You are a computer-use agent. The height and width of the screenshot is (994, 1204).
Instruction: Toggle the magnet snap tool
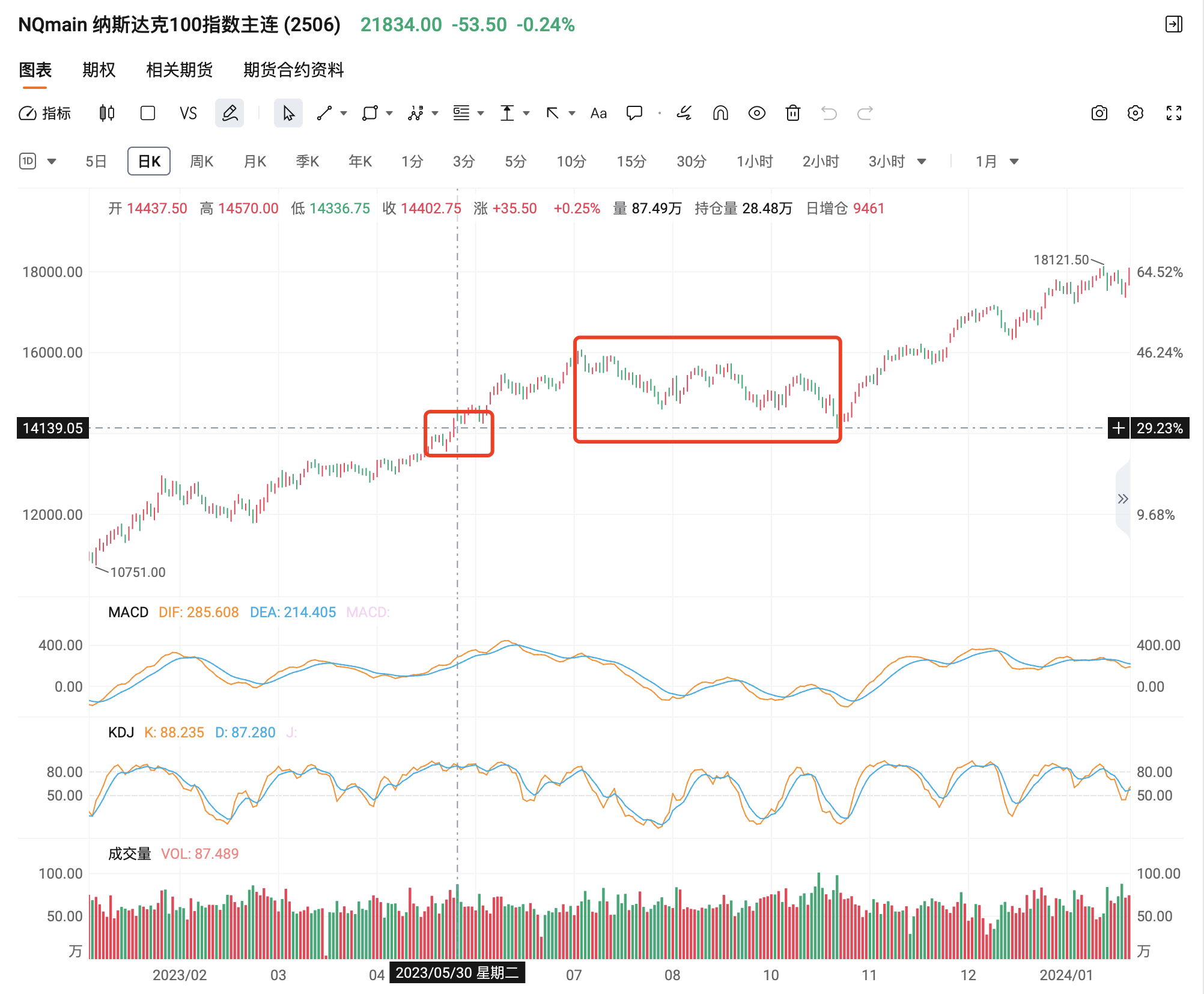click(x=720, y=113)
